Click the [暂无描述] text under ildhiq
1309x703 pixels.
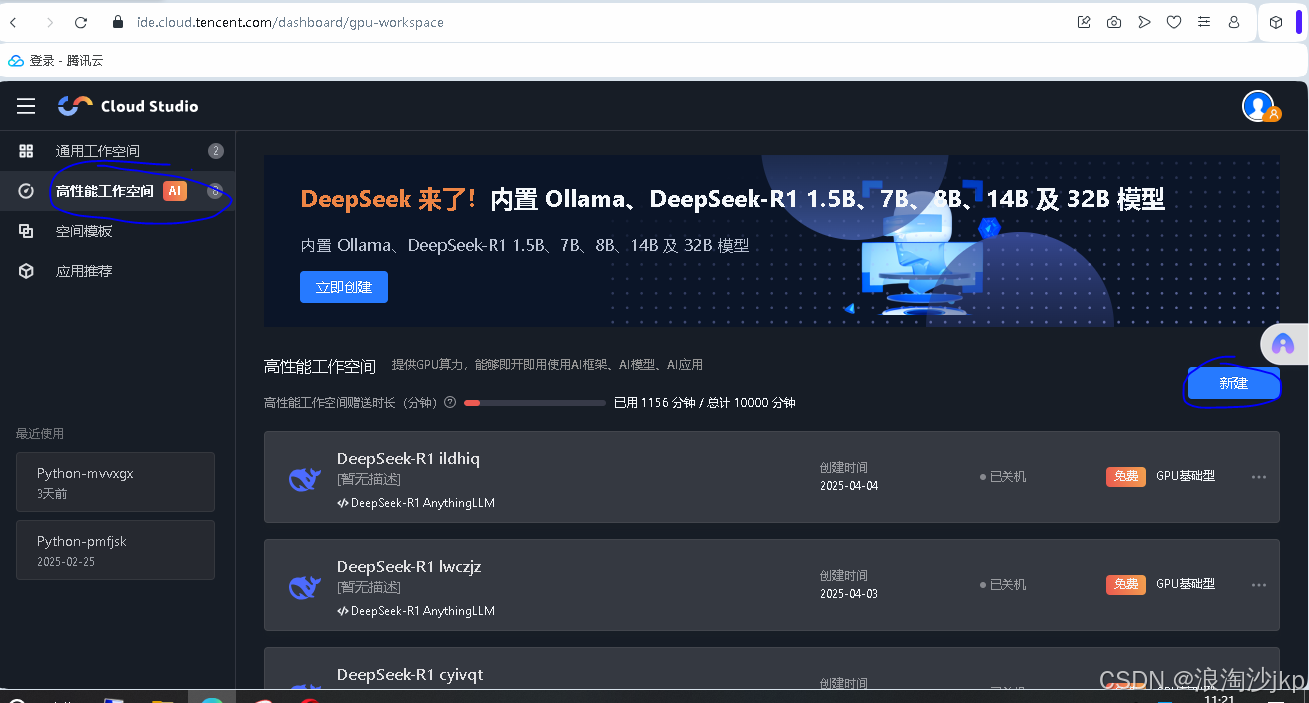(369, 480)
